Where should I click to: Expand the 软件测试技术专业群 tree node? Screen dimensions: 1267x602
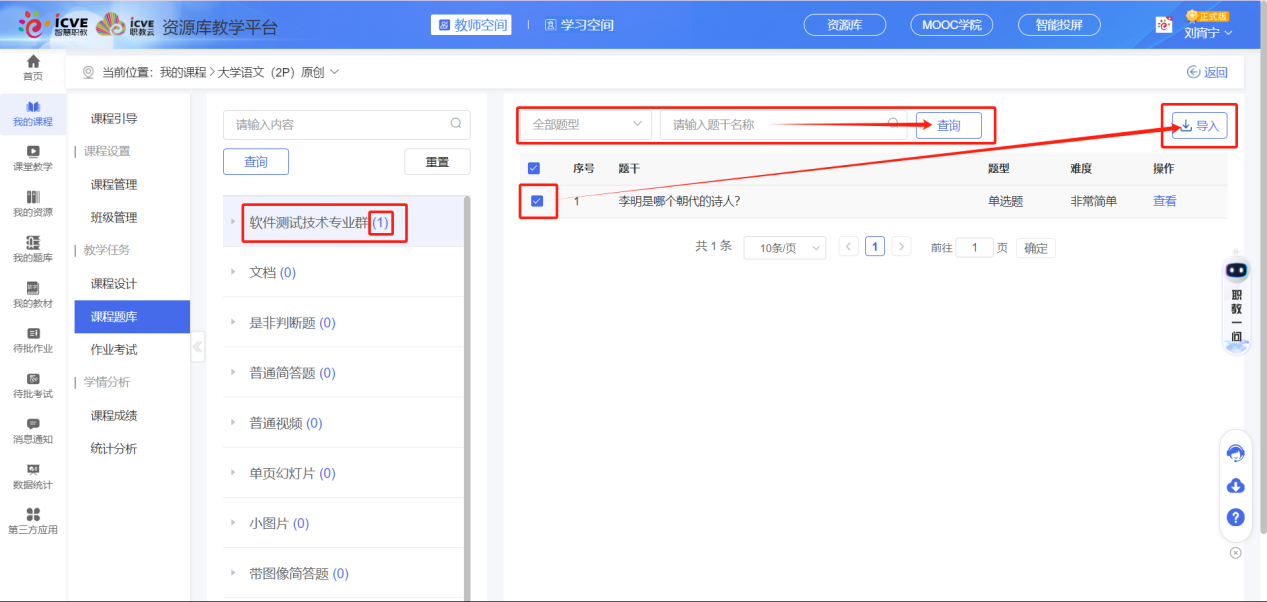click(x=234, y=222)
